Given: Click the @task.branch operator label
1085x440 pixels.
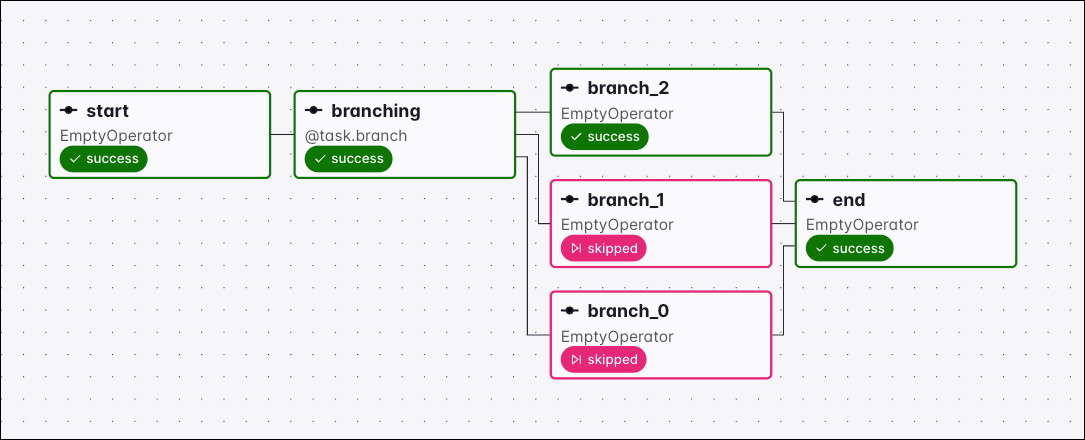Looking at the screenshot, I should (x=356, y=136).
